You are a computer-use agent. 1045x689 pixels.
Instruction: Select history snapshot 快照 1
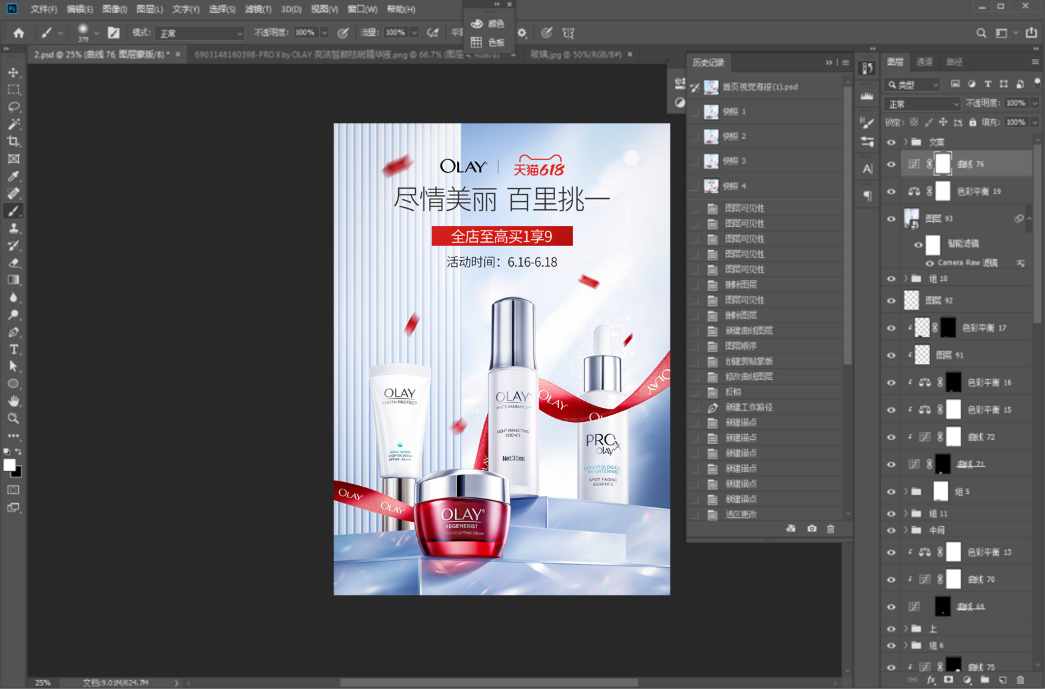coord(766,111)
